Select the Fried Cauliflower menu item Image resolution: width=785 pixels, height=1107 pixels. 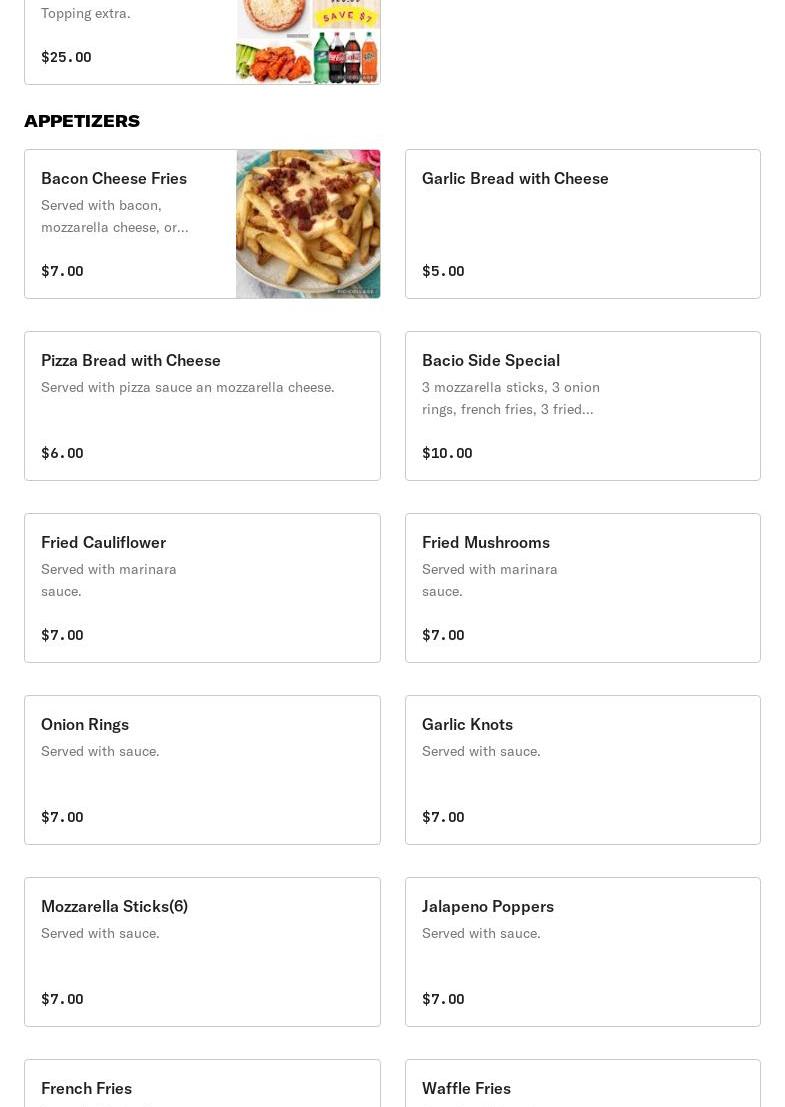pyautogui.click(x=203, y=588)
